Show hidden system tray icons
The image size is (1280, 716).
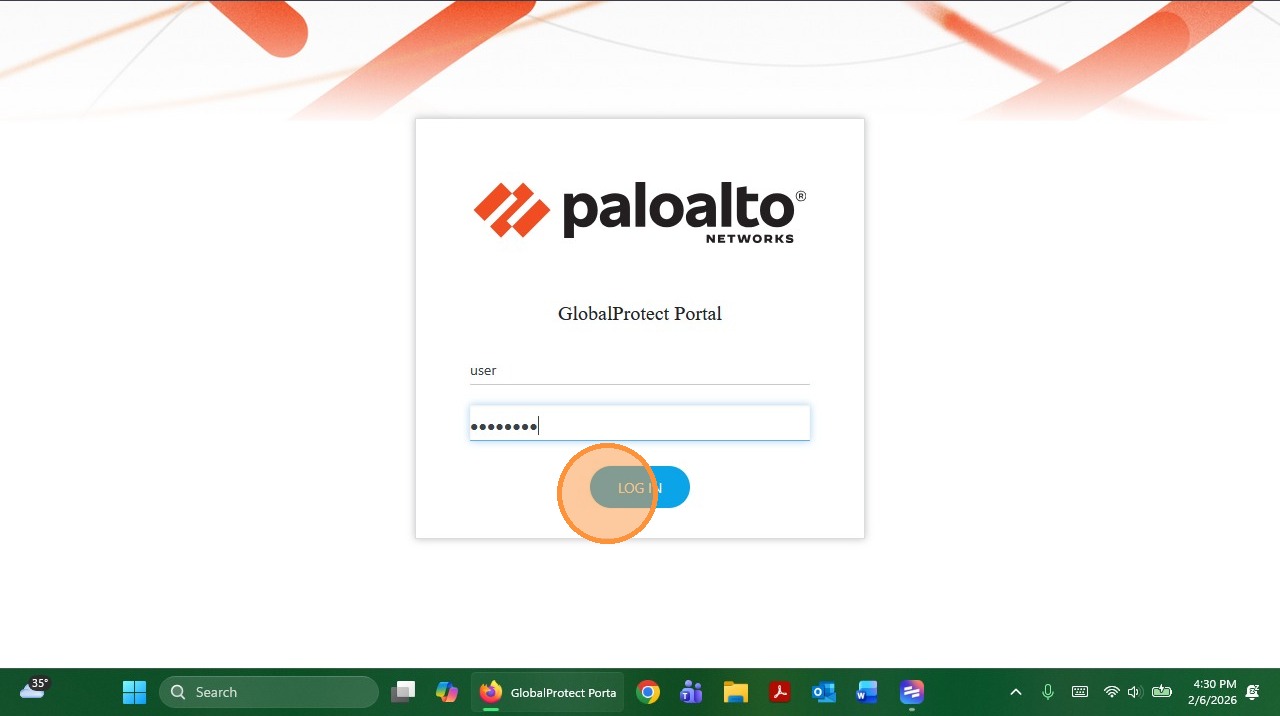coord(1016,692)
